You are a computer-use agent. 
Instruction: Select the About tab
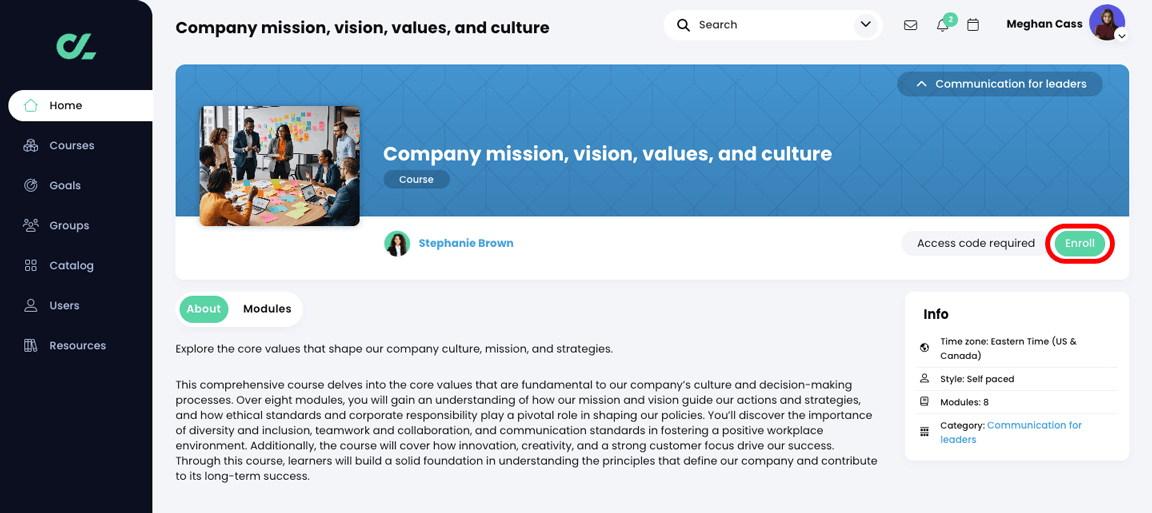(204, 309)
